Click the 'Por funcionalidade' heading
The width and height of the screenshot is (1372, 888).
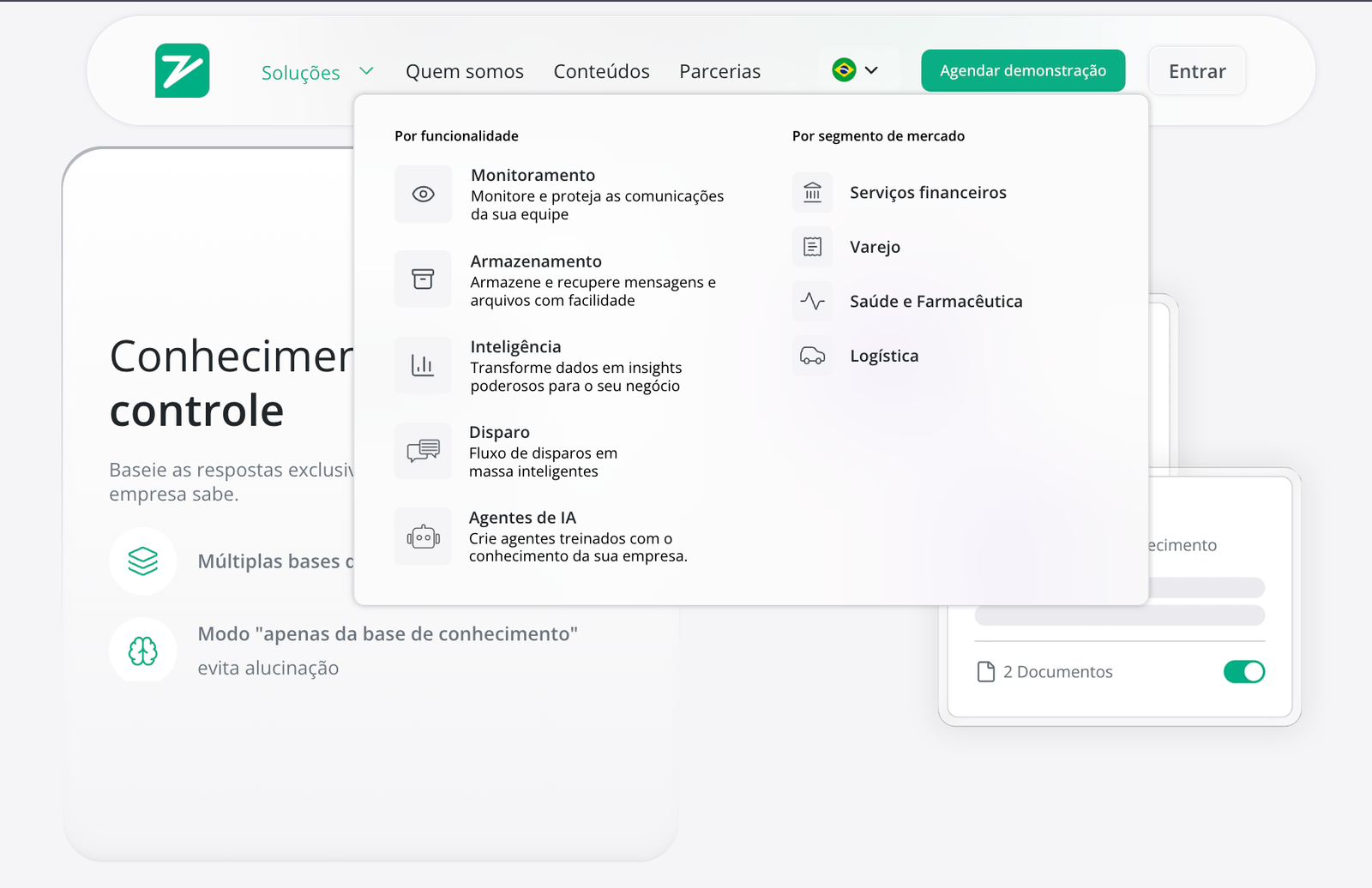point(456,136)
